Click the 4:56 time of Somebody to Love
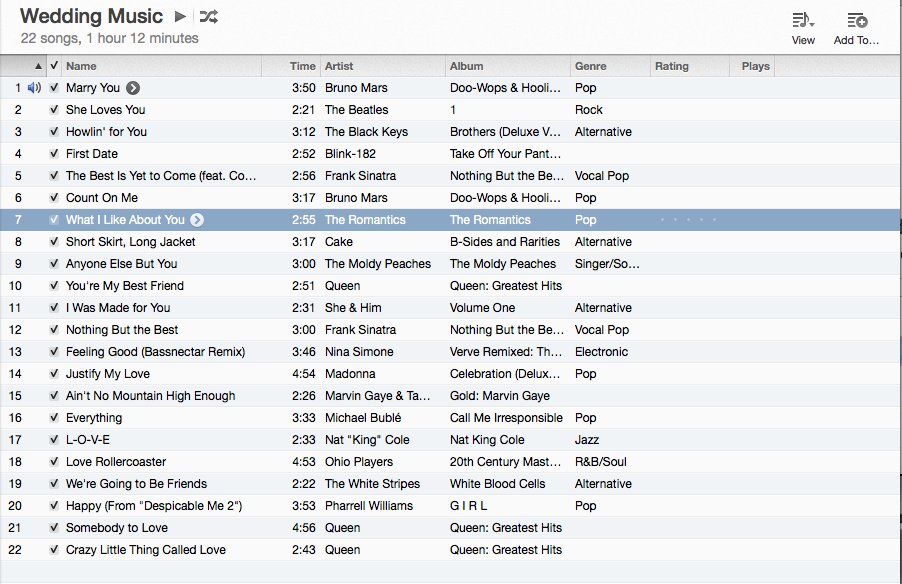This screenshot has height=584, width=902. (303, 528)
